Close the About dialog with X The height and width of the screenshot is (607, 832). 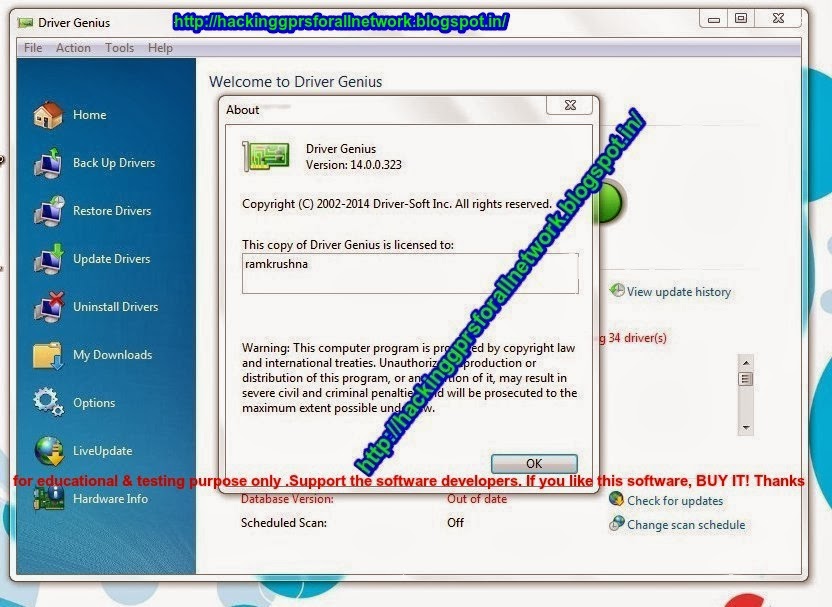(570, 105)
